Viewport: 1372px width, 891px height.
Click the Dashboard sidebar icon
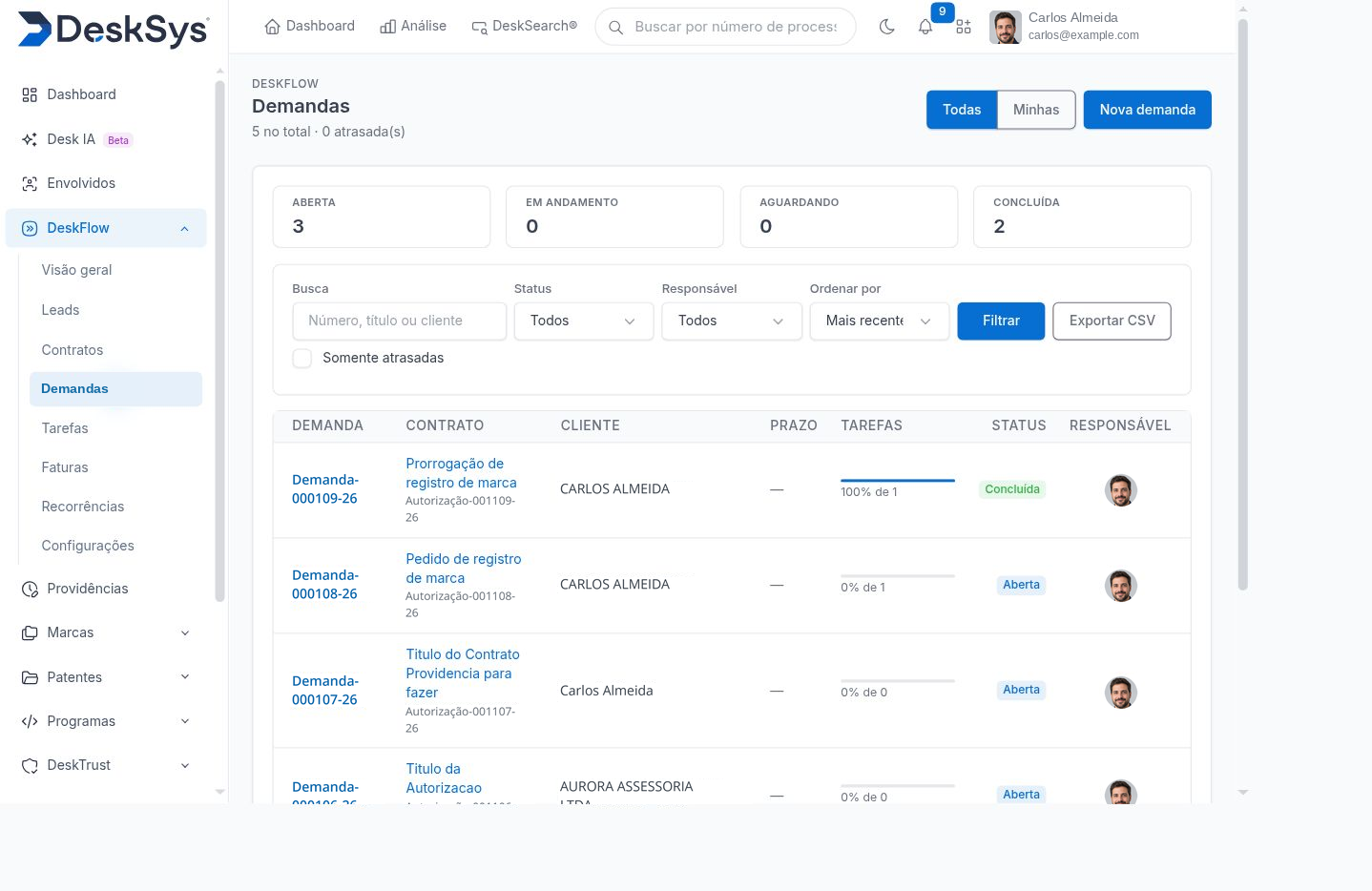click(x=30, y=94)
